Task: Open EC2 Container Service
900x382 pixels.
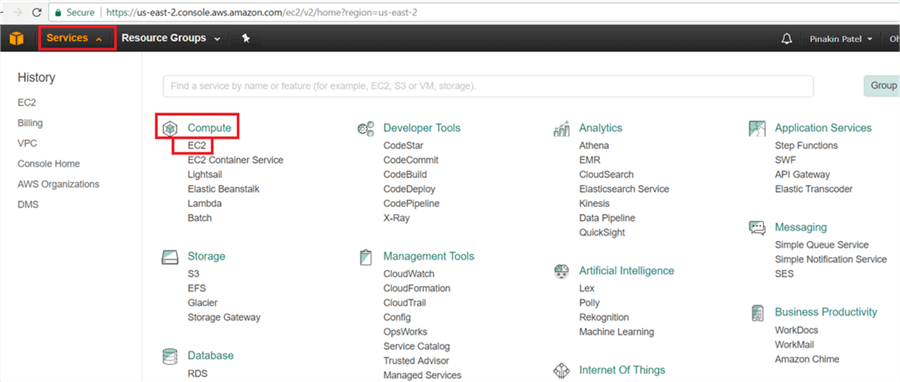Action: 235,160
